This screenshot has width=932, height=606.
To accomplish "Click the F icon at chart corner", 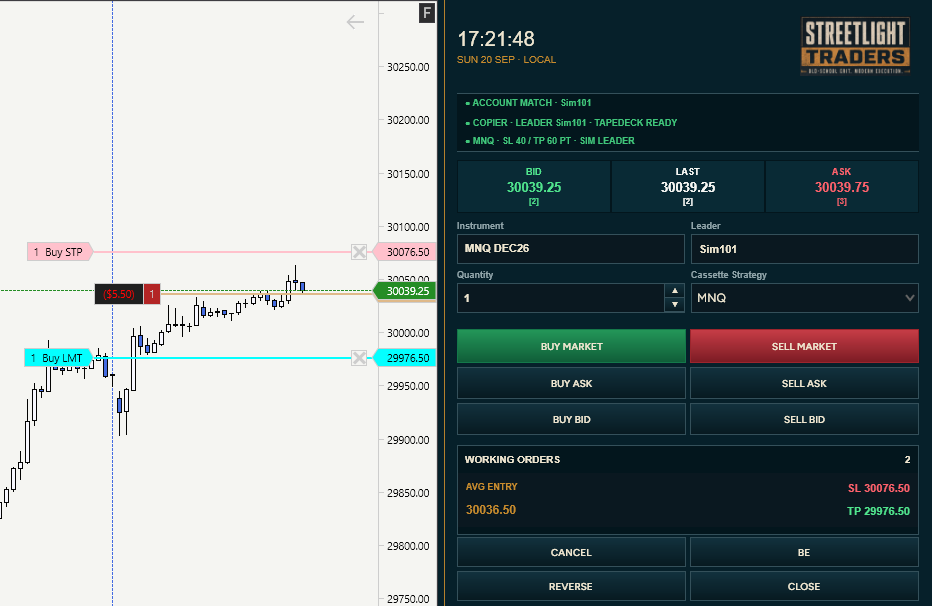I will [x=427, y=12].
